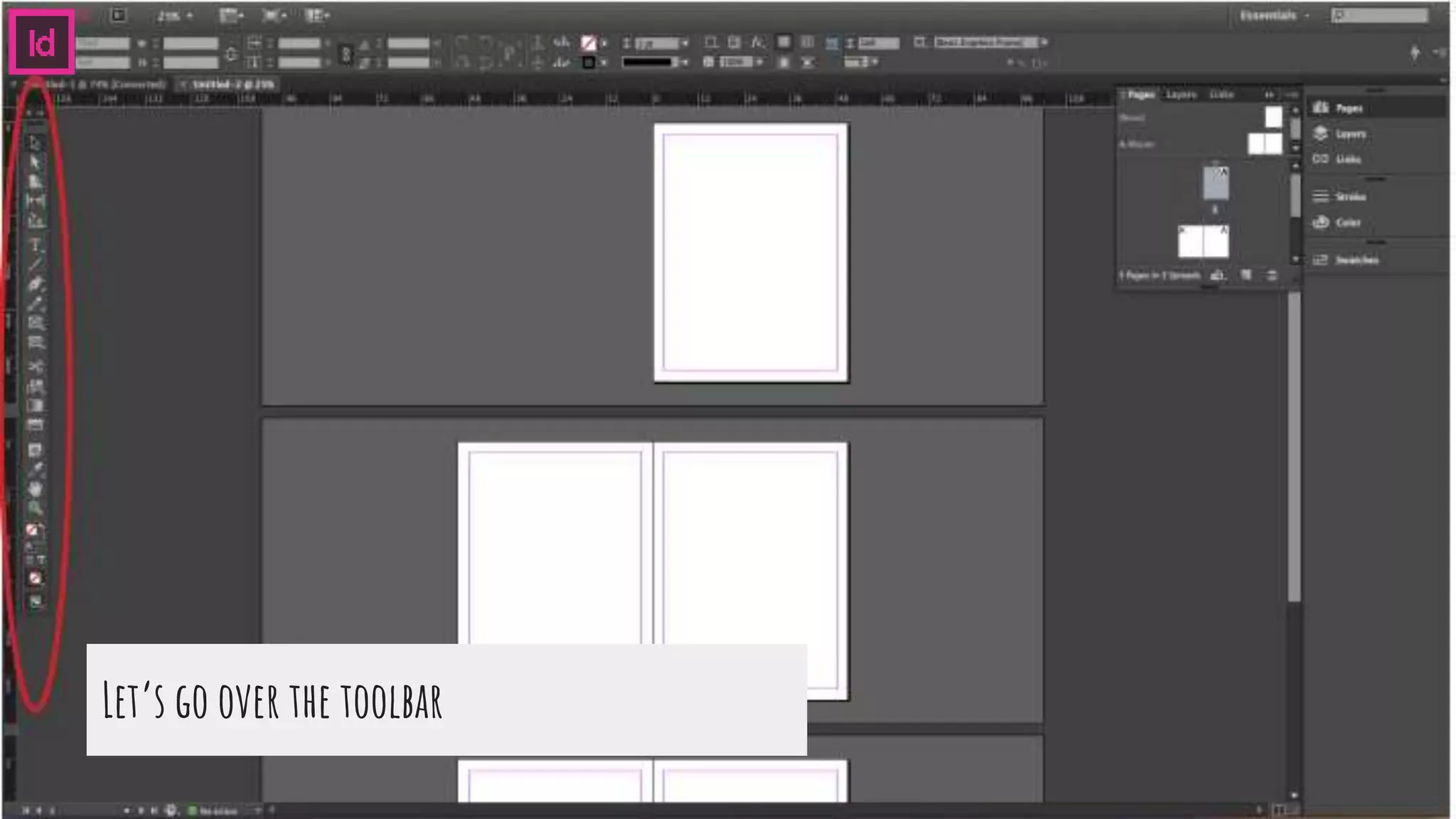The height and width of the screenshot is (819, 1456).
Task: Switch to the Links tab in panel
Action: tap(1221, 95)
